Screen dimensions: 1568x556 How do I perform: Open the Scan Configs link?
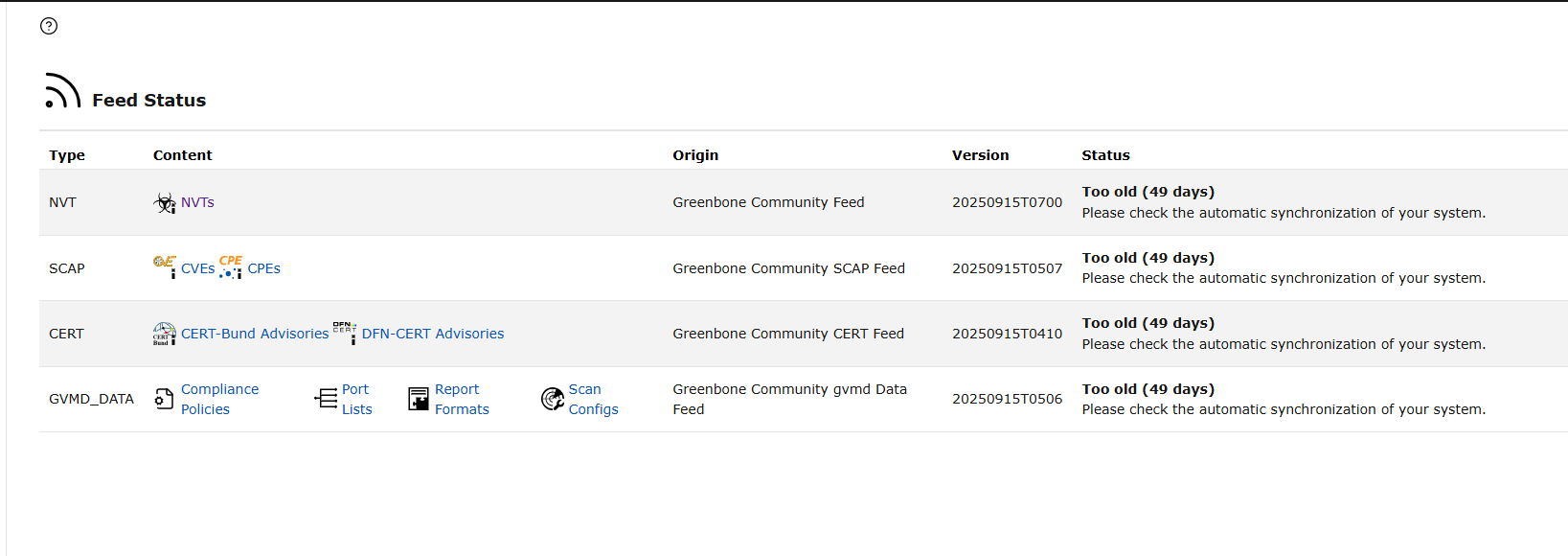click(x=593, y=399)
